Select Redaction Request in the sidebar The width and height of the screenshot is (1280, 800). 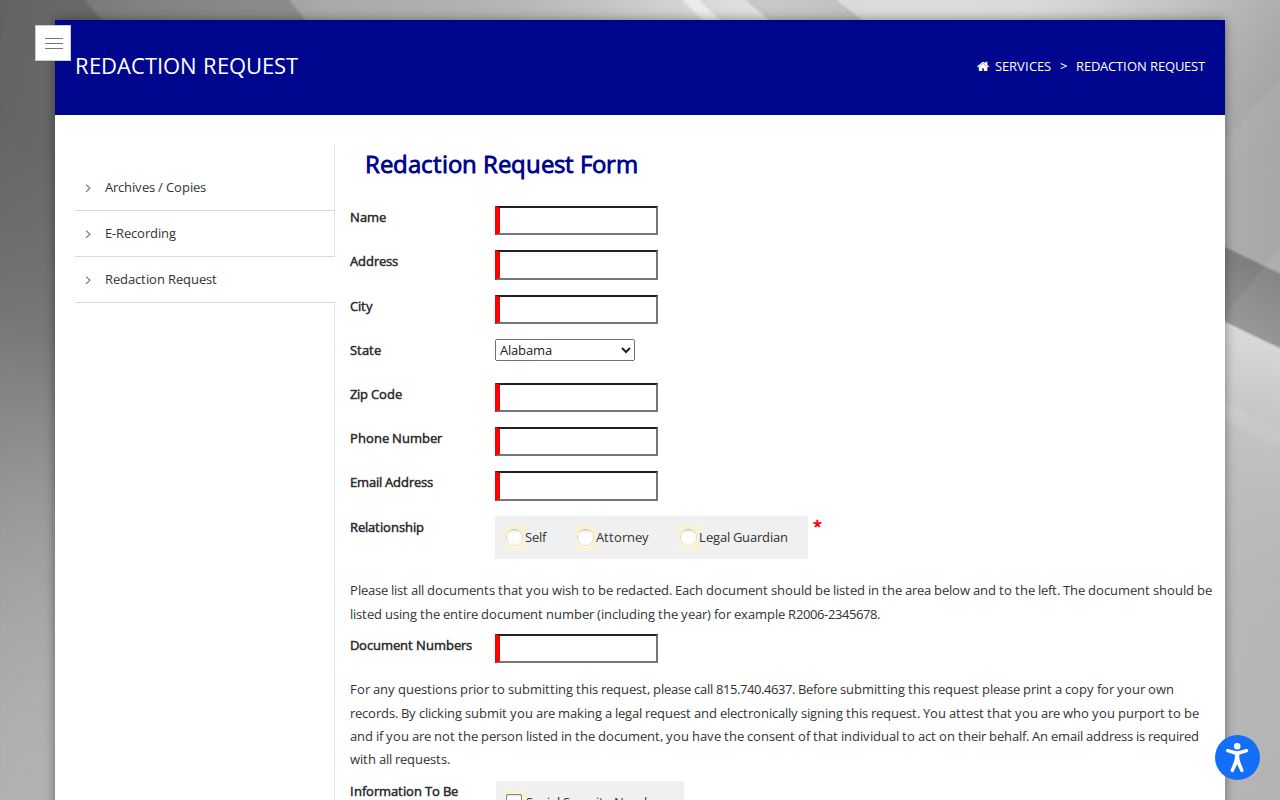click(160, 280)
